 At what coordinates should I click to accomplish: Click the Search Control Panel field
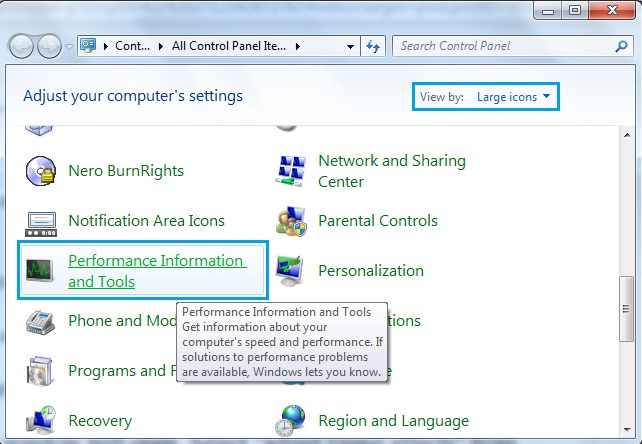tap(513, 46)
